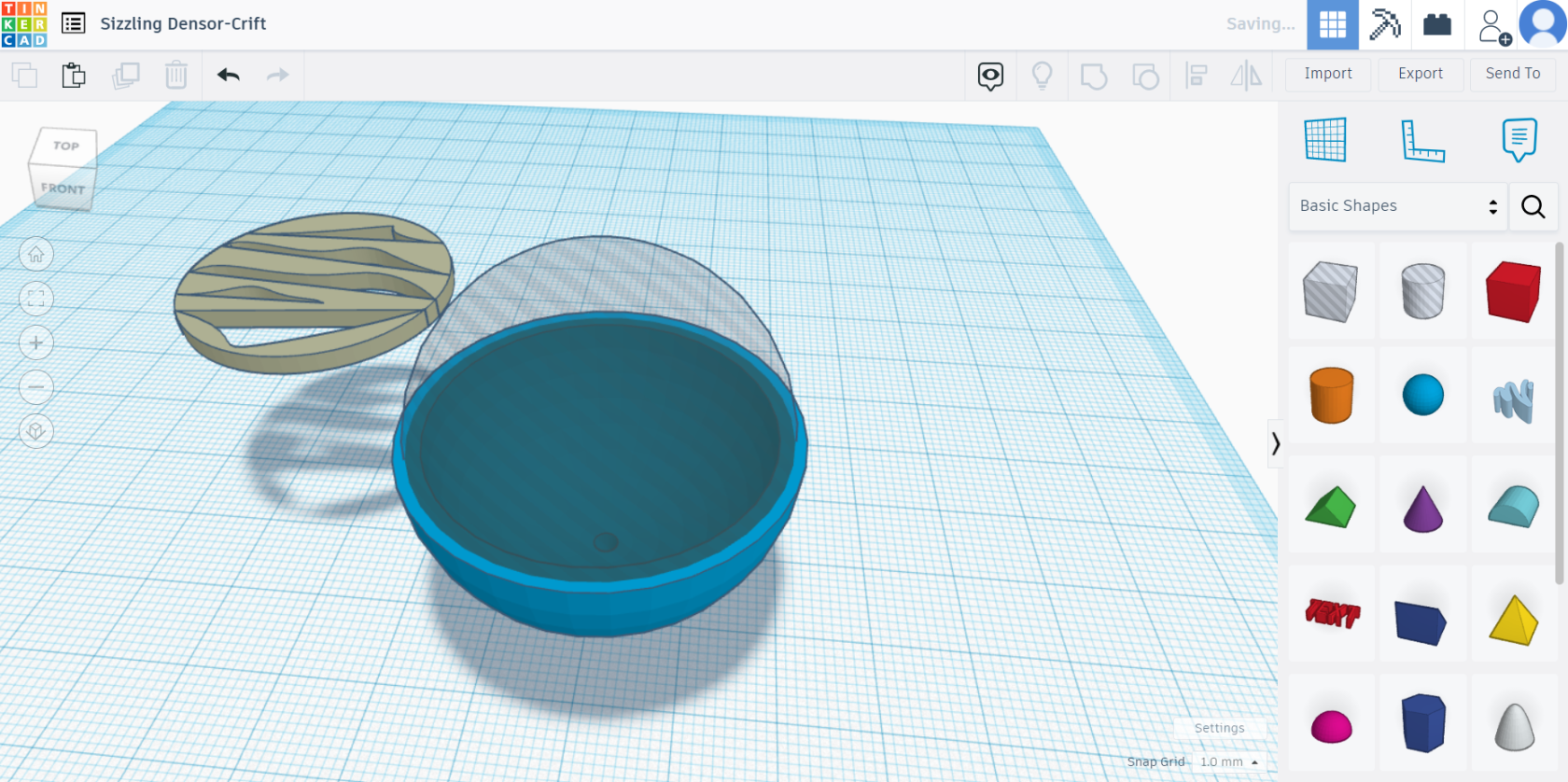Viewport: 1568px width, 782px height.
Task: Pick the gray Paraboloid shape
Action: (x=1514, y=726)
